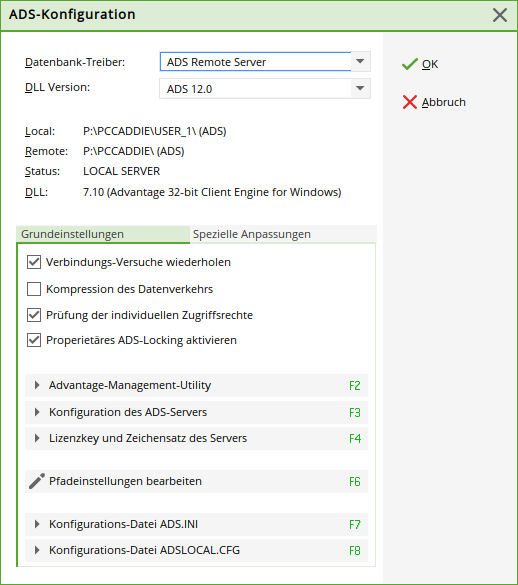The height and width of the screenshot is (585, 518).
Task: Click the F8 shortcut hint
Action: pos(355,550)
